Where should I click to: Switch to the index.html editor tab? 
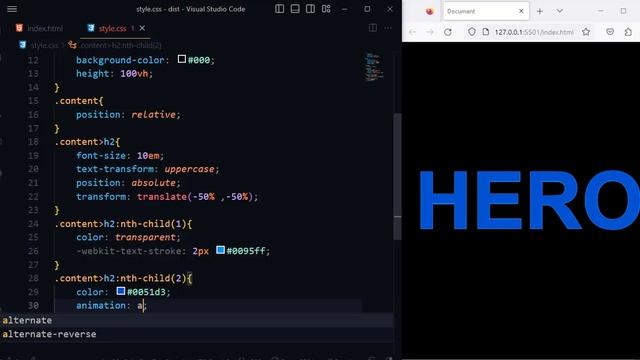(x=40, y=28)
